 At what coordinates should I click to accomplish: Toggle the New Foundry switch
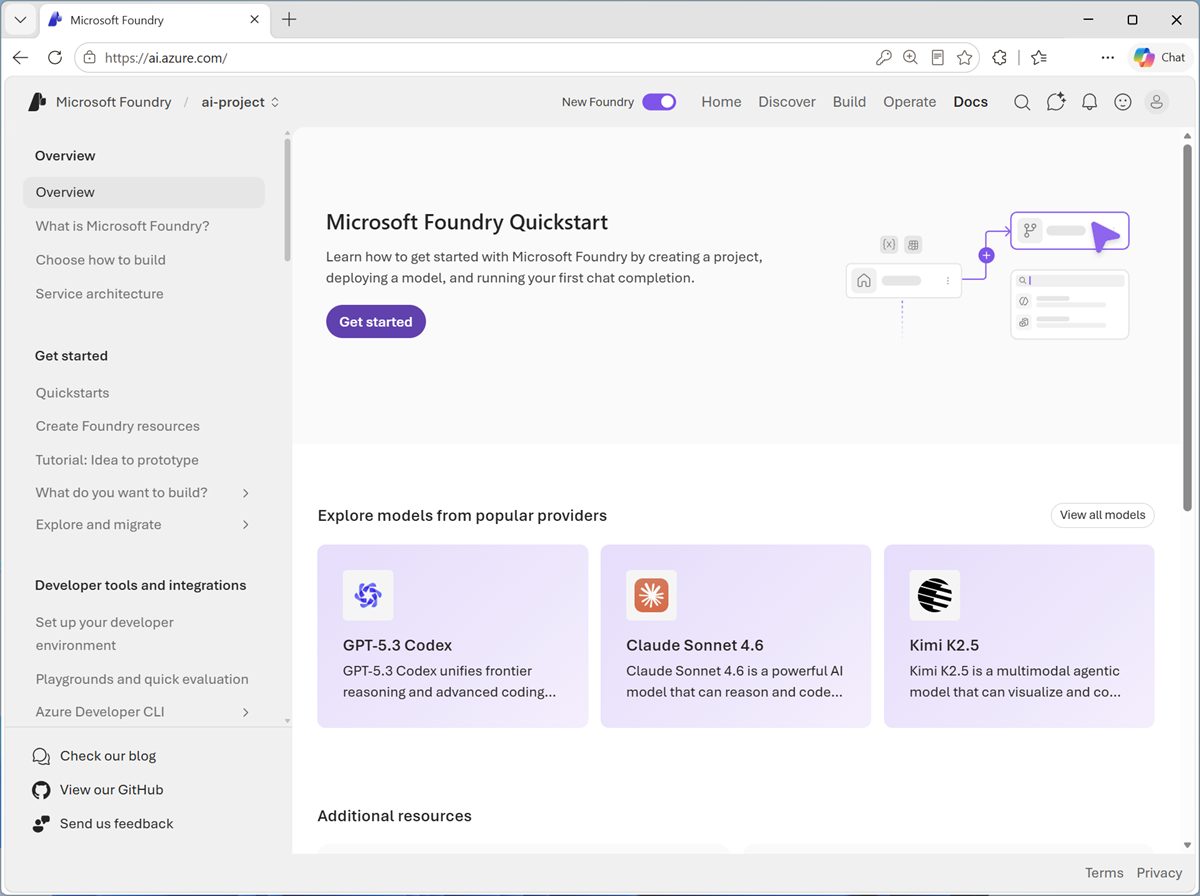[659, 102]
